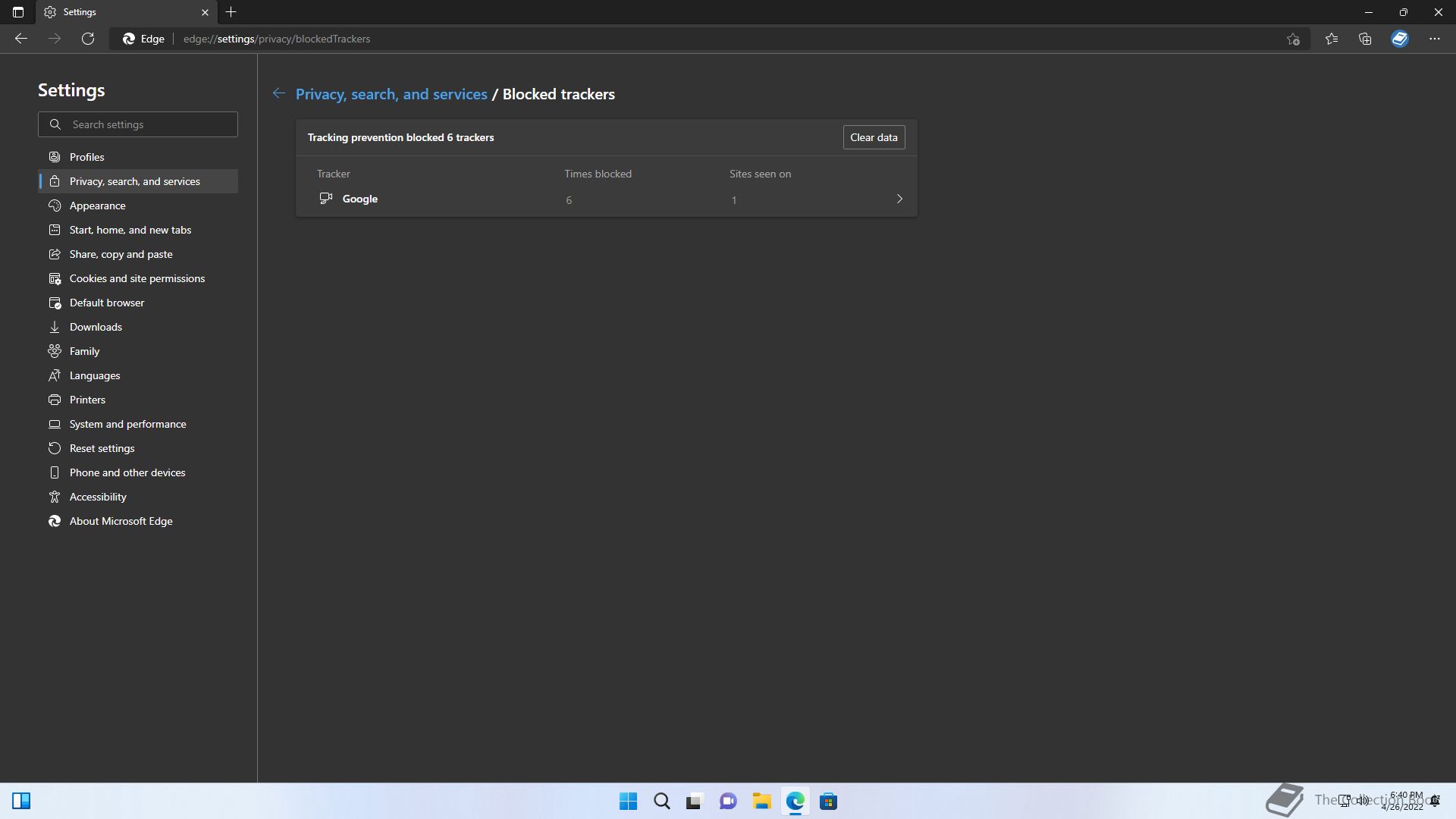Image resolution: width=1456 pixels, height=819 pixels.
Task: Click the refresh page button
Action: point(88,39)
